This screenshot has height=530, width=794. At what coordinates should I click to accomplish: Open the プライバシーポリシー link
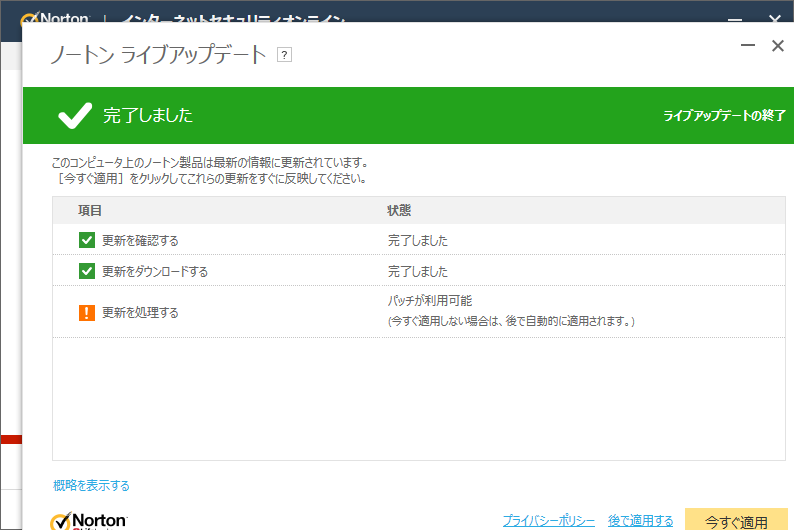click(548, 520)
